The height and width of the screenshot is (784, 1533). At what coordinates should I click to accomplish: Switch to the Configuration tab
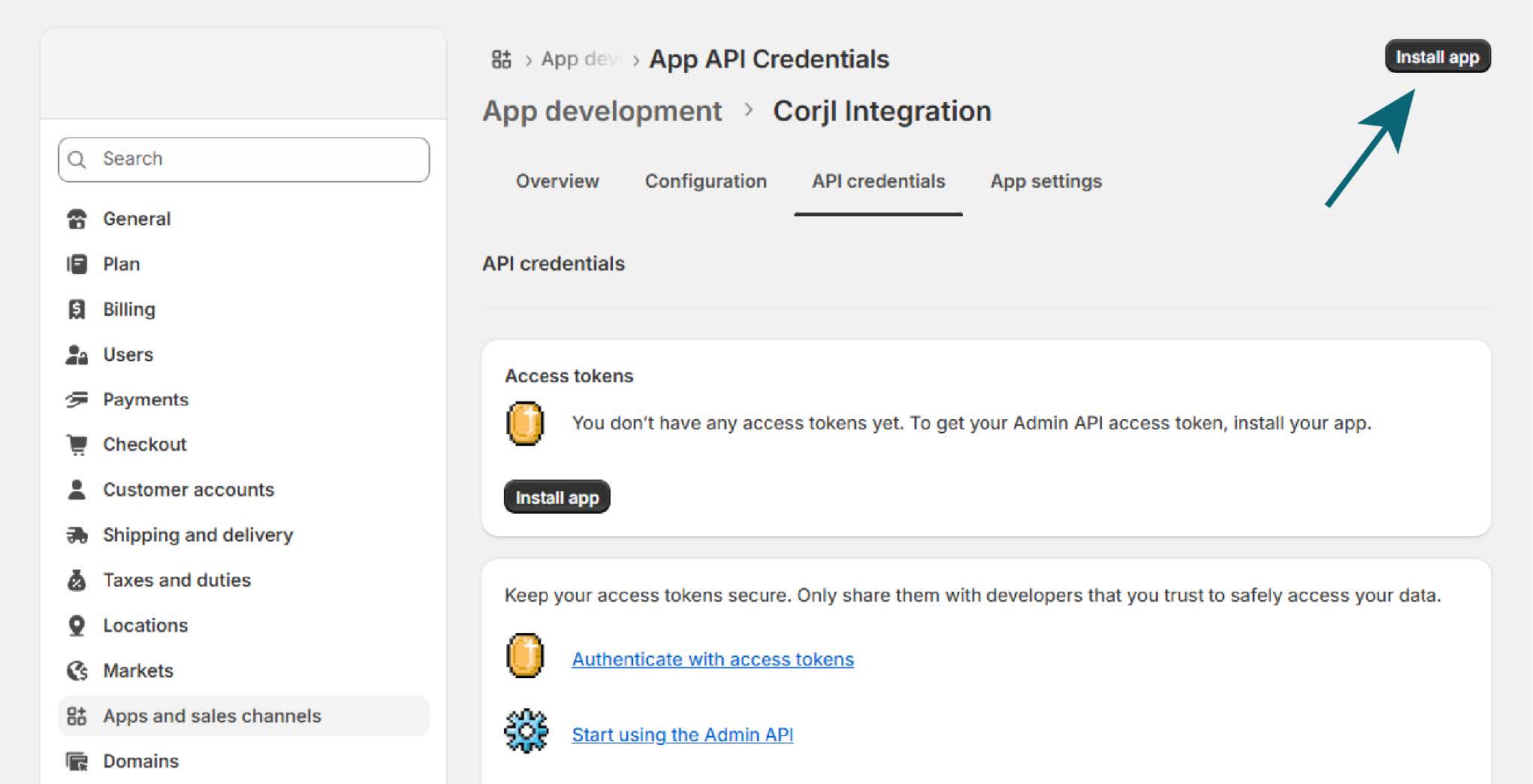(706, 181)
